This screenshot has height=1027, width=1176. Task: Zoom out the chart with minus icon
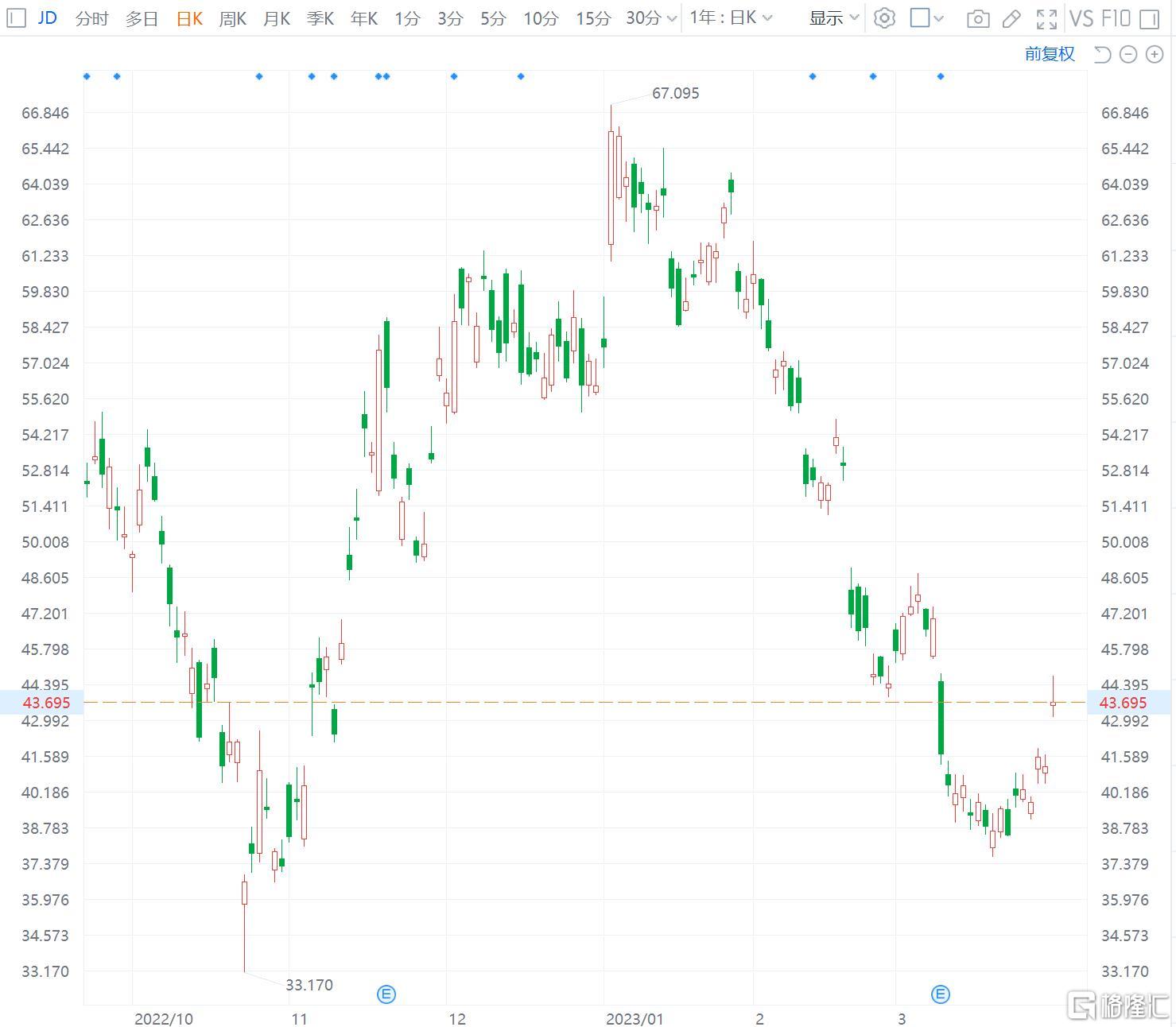click(1128, 54)
